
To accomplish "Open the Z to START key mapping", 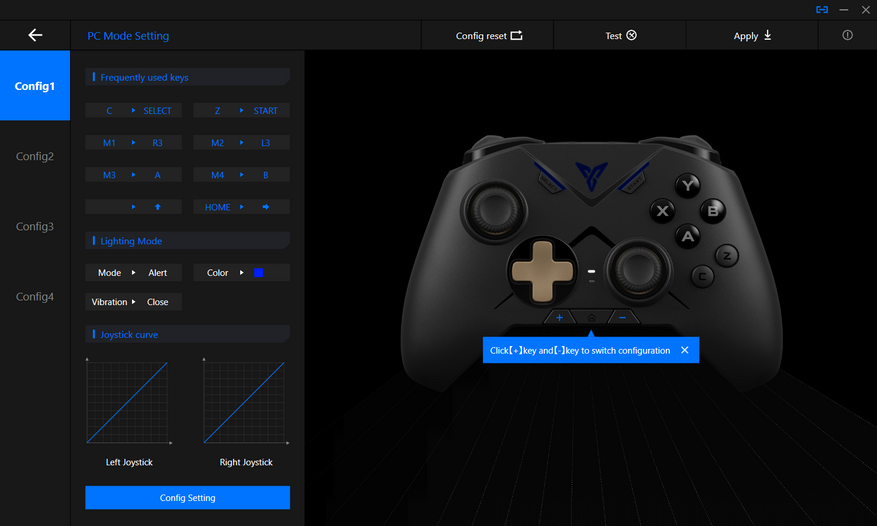I will pos(242,110).
